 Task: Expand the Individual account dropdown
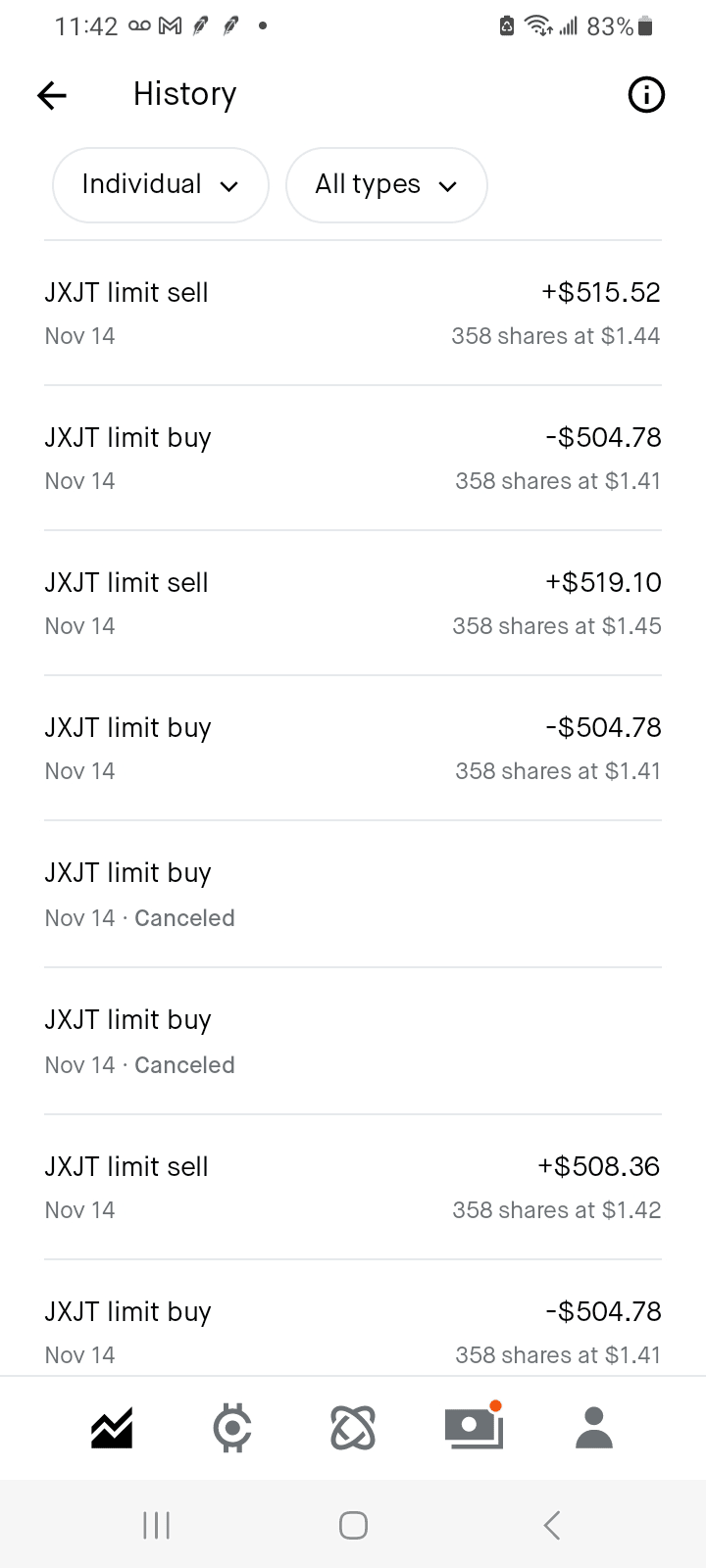coord(160,185)
